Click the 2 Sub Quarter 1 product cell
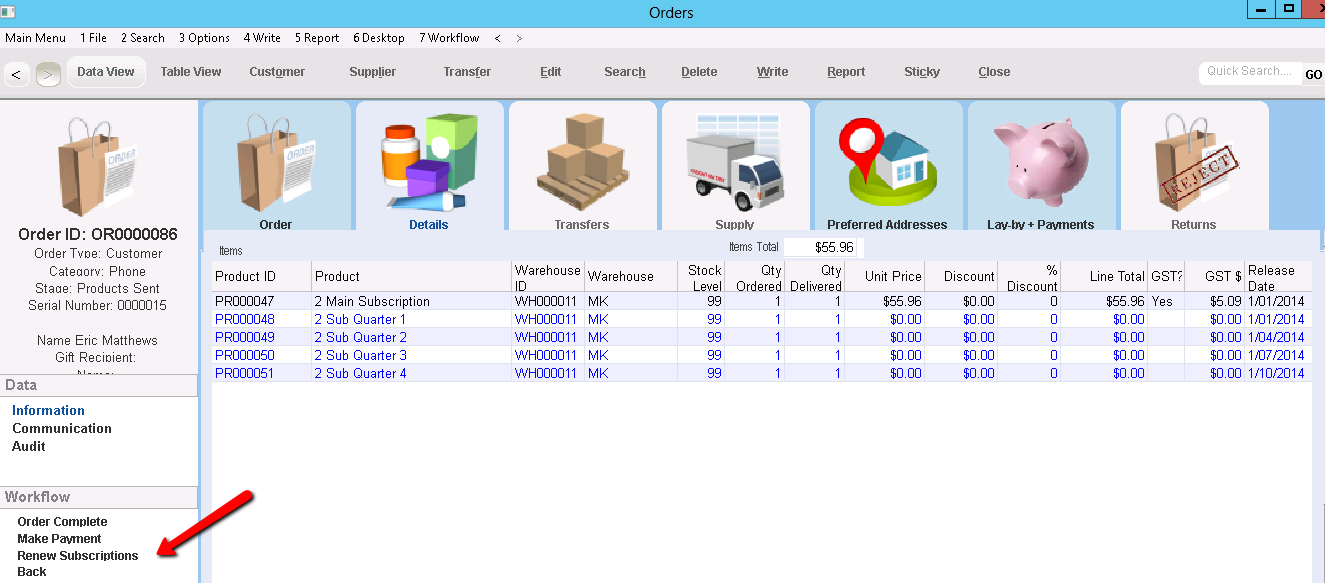 pos(412,320)
